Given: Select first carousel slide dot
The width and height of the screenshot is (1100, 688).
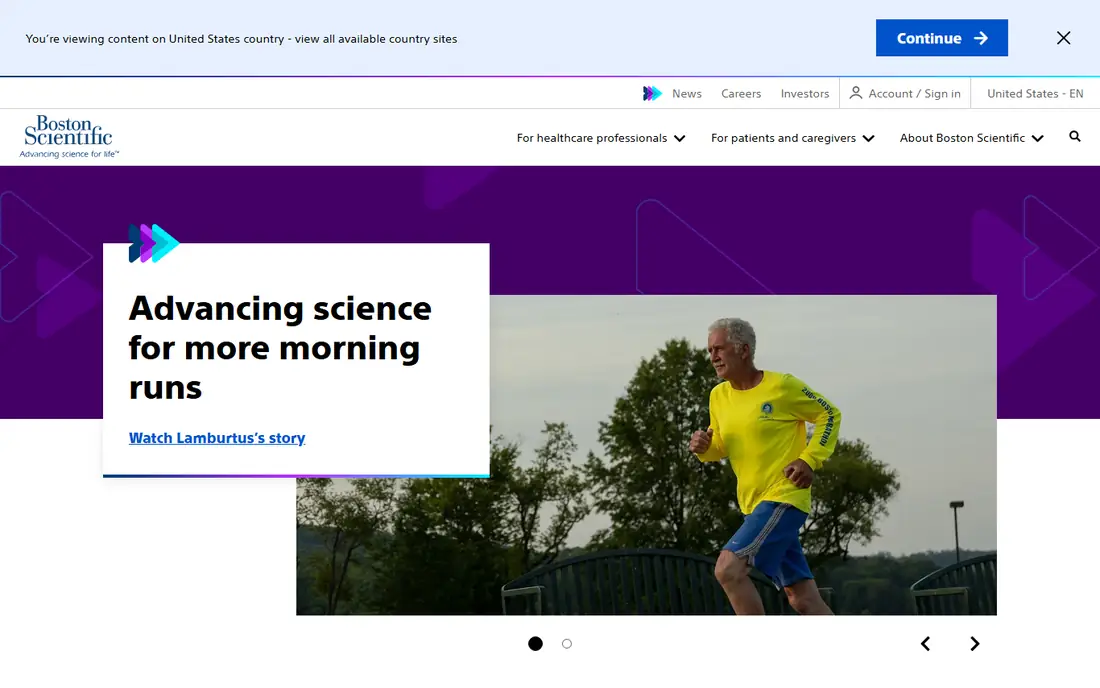Looking at the screenshot, I should (x=535, y=643).
